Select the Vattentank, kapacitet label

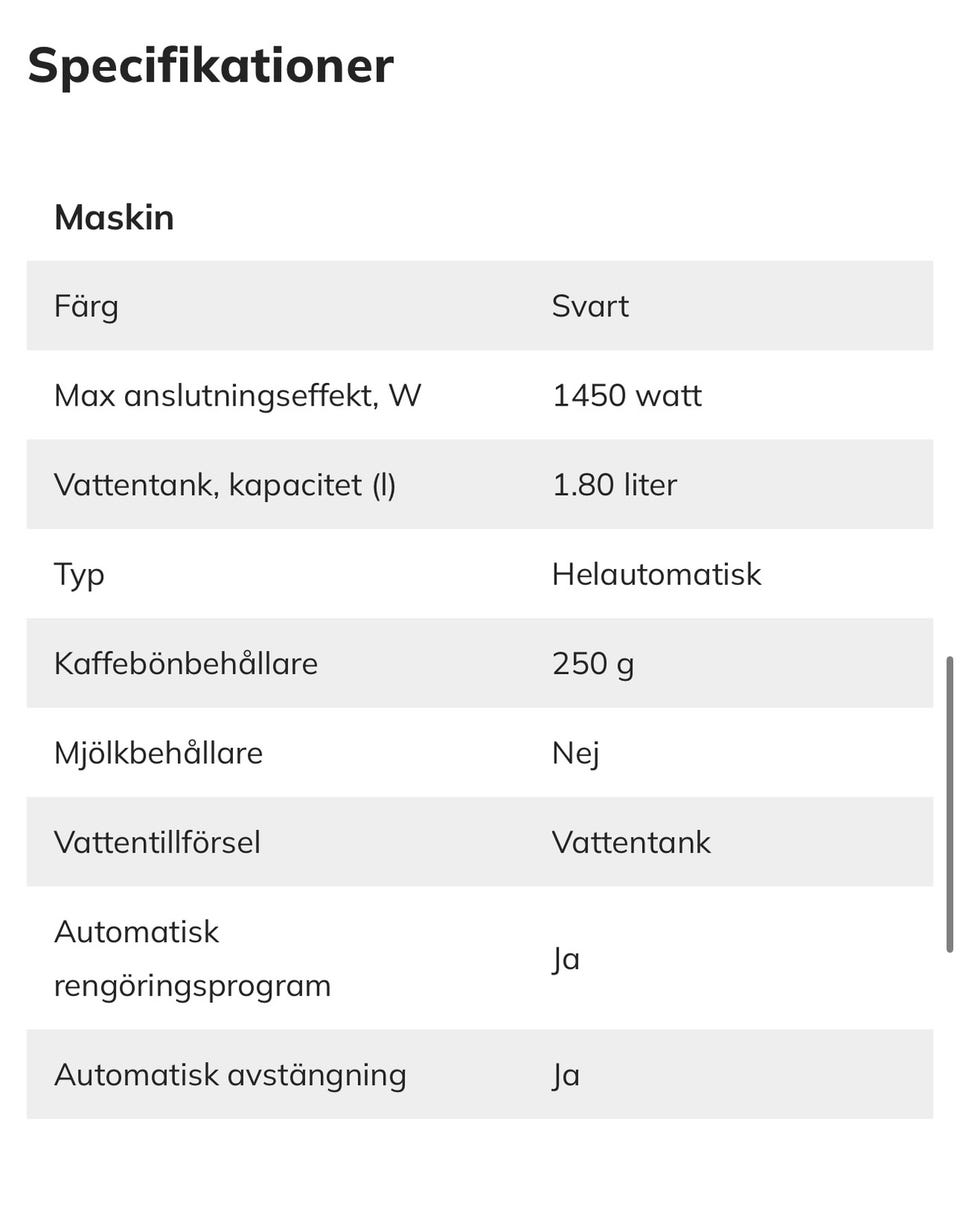[225, 485]
